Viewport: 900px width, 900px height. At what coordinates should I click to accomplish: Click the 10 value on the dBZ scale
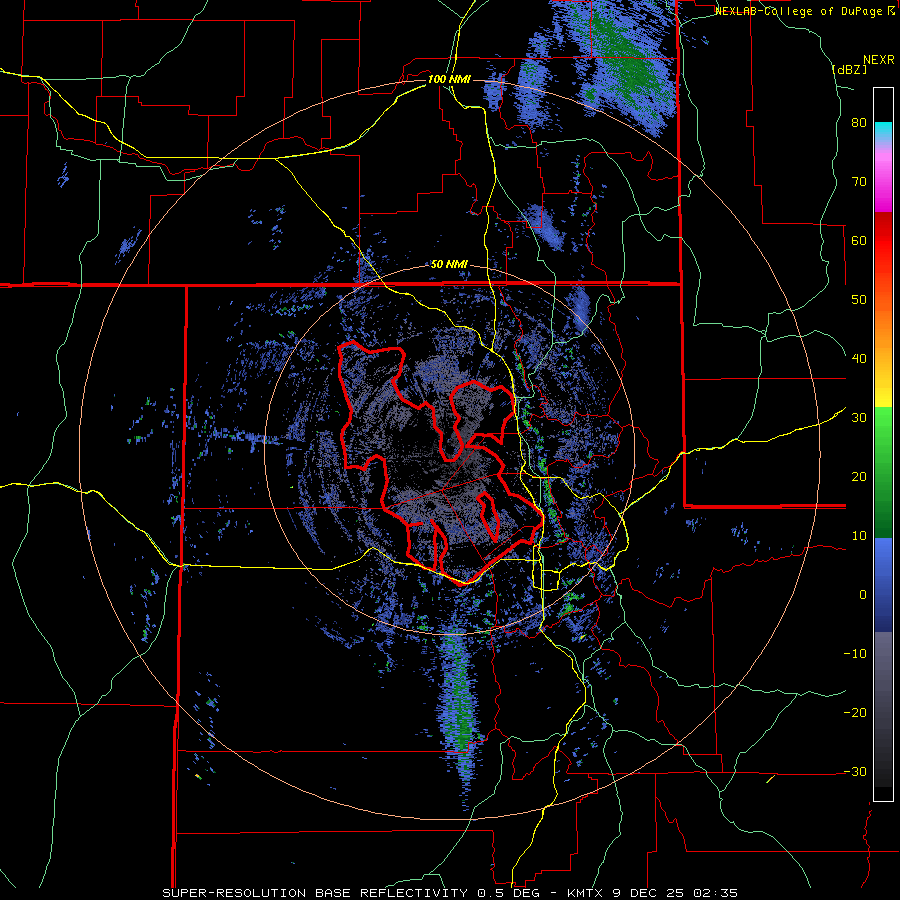tap(859, 536)
